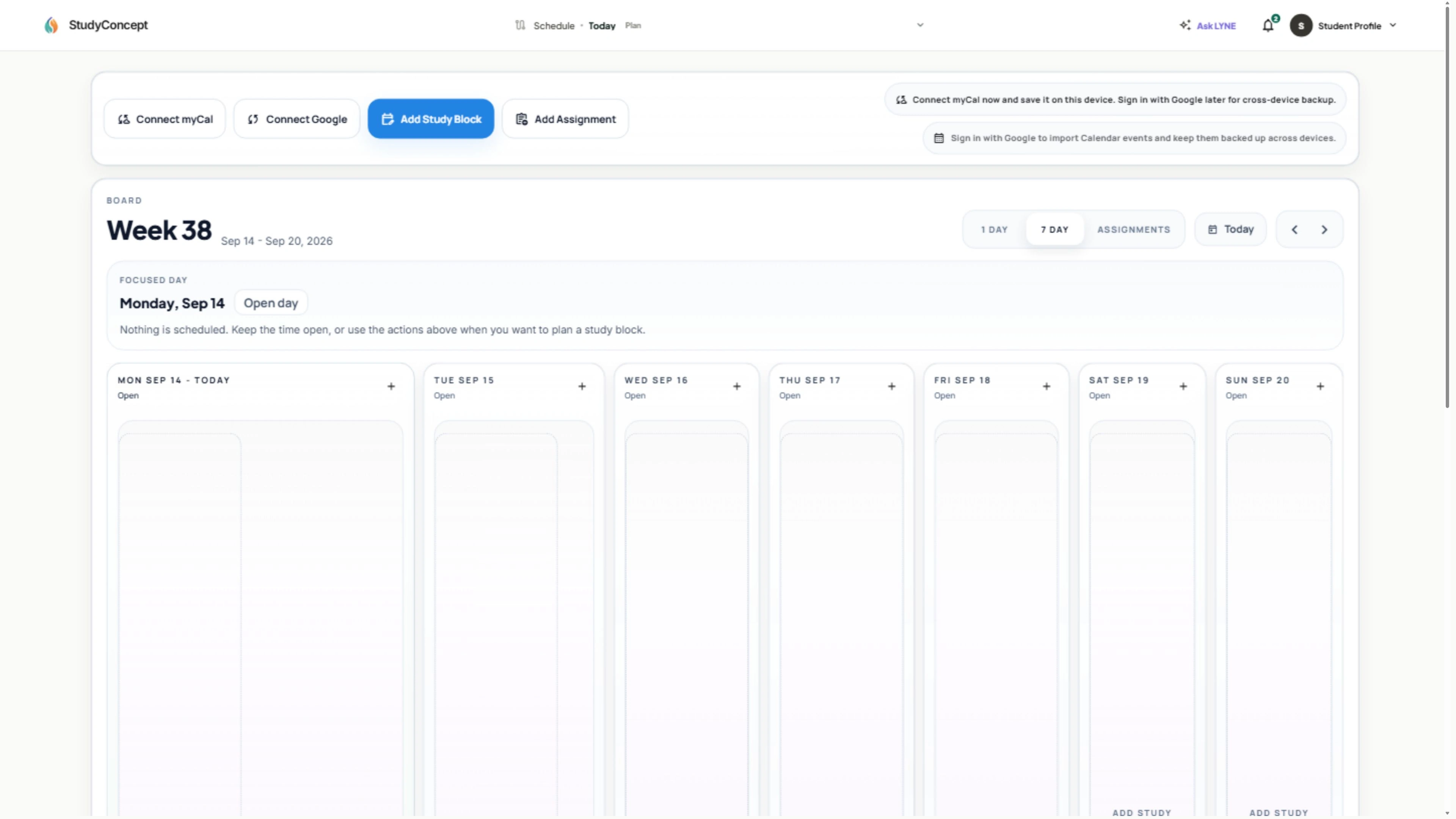Click the Week 38 heading

click(159, 231)
